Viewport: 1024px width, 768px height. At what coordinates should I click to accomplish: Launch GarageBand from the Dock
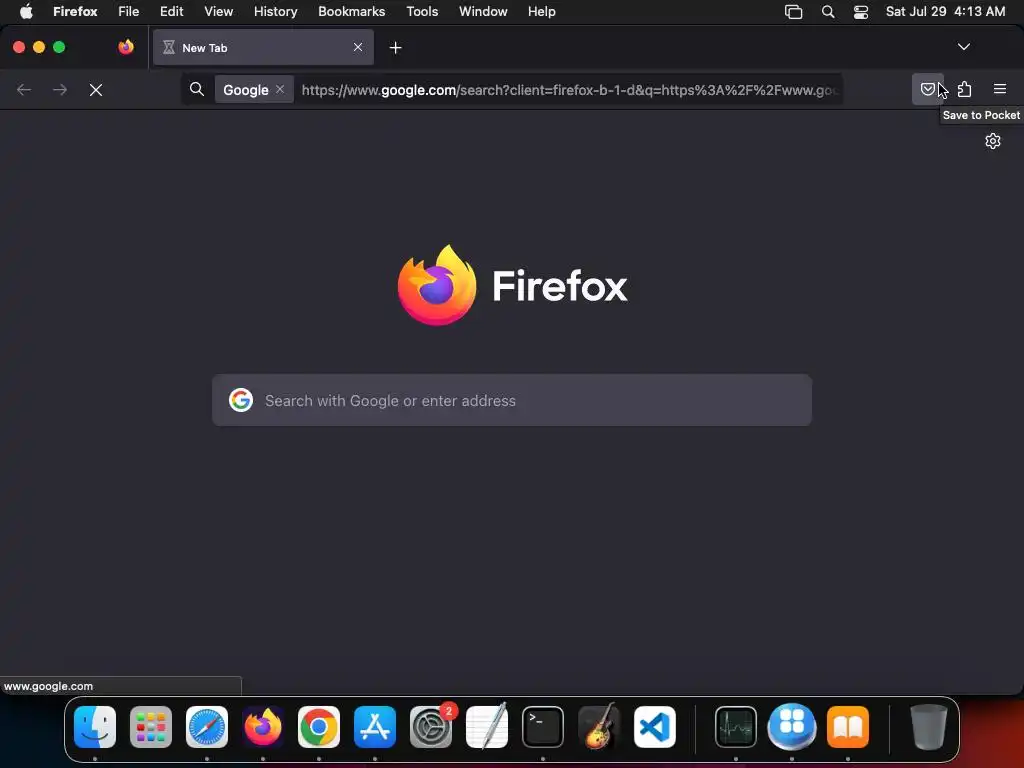598,727
